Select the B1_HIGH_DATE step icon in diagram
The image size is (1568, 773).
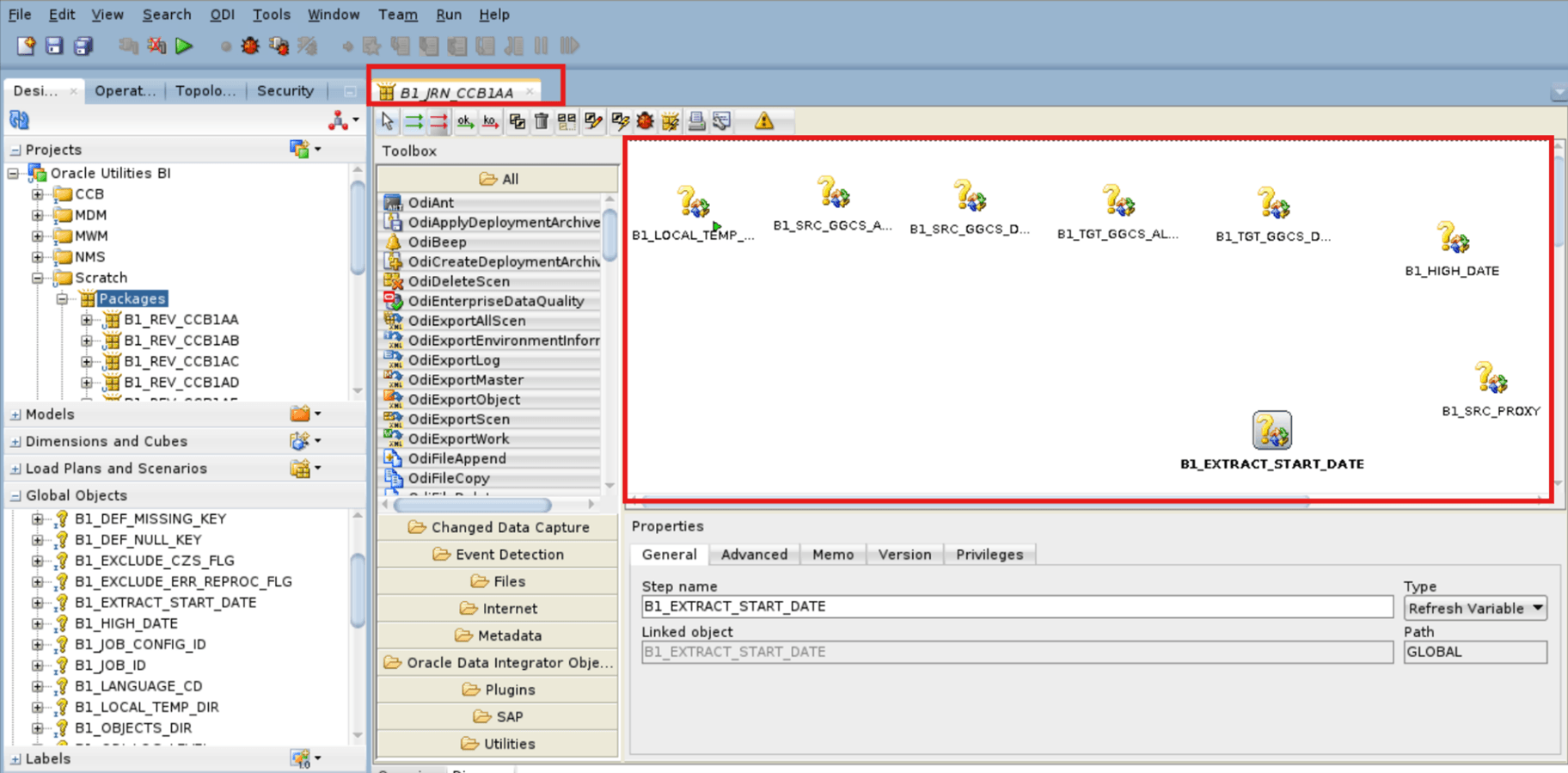1453,237
